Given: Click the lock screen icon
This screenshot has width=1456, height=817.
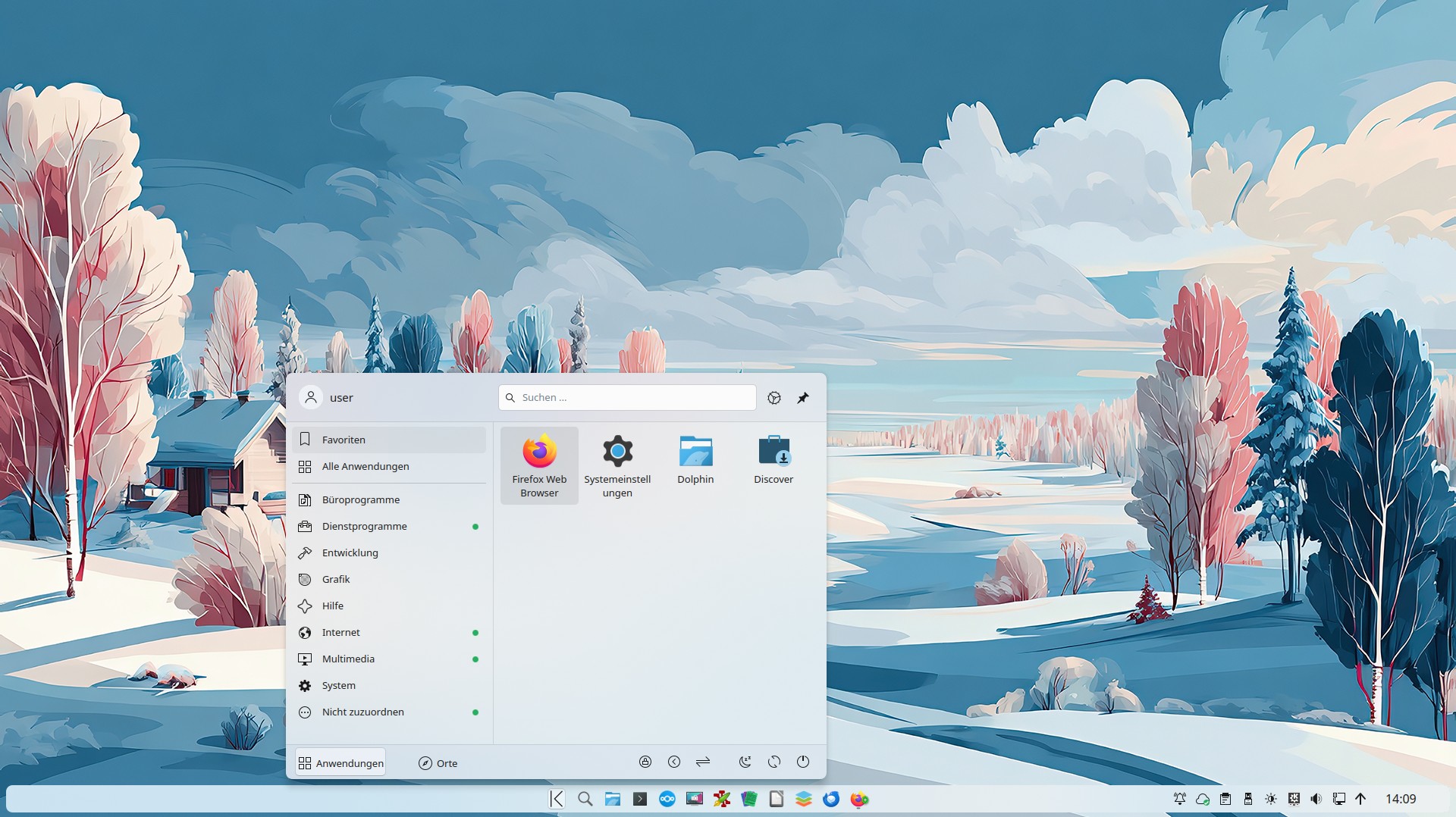Looking at the screenshot, I should [x=645, y=762].
